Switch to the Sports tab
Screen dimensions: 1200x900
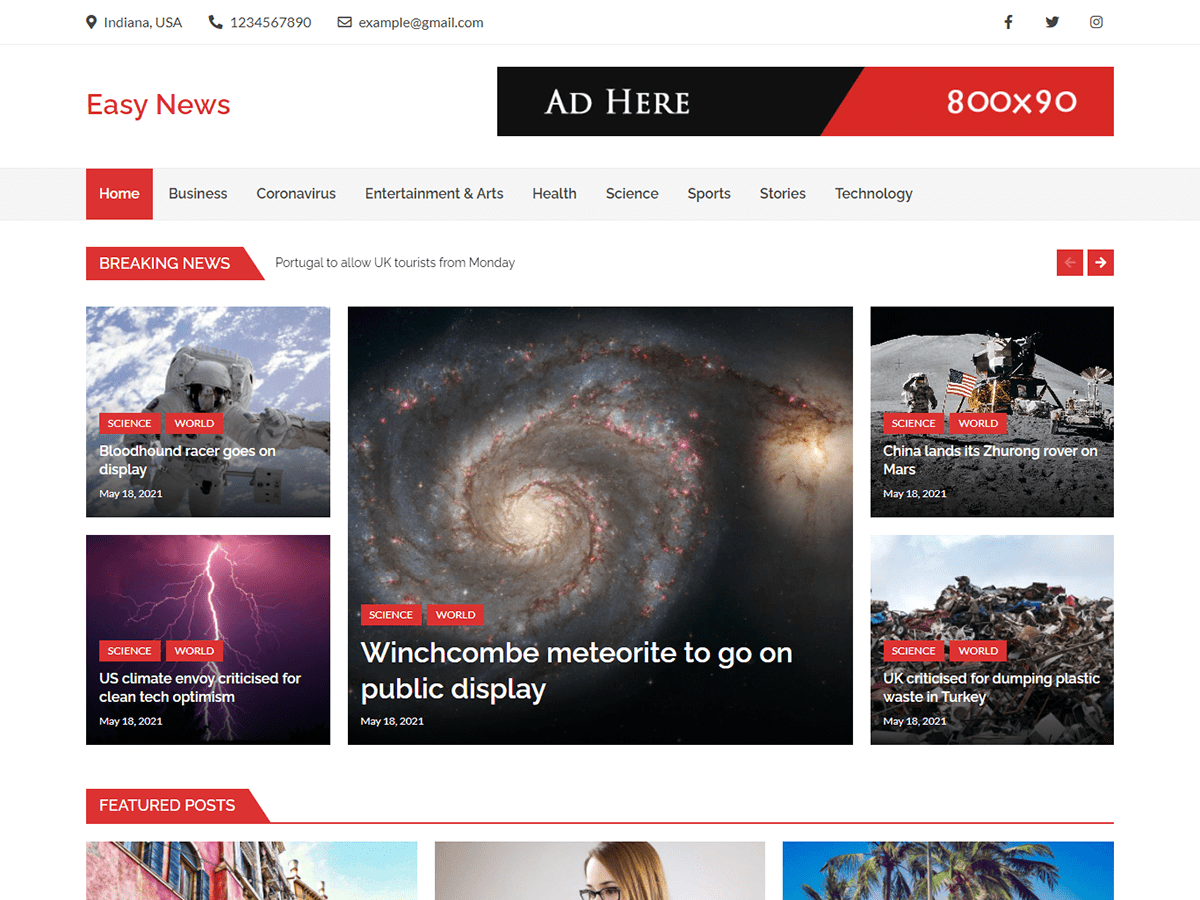(709, 193)
